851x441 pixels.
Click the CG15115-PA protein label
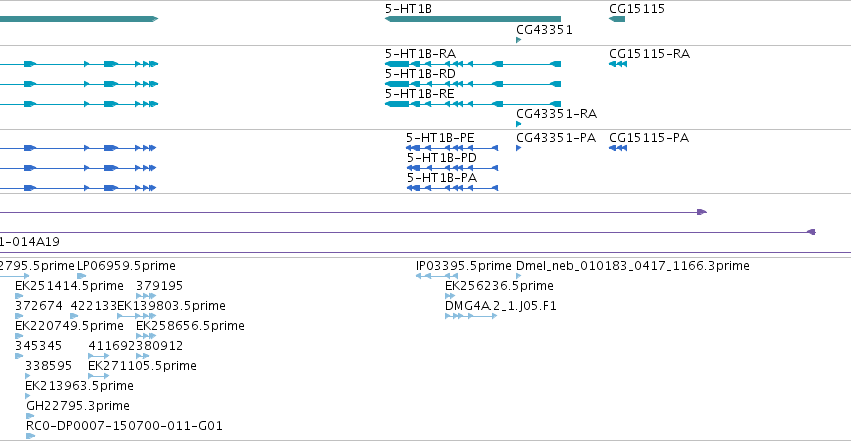pos(649,138)
